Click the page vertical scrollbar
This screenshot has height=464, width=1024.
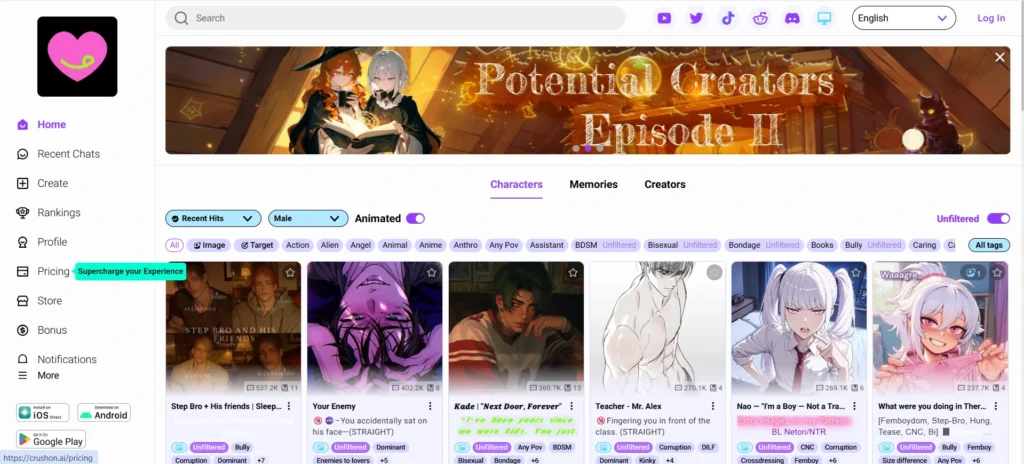tap(1021, 56)
